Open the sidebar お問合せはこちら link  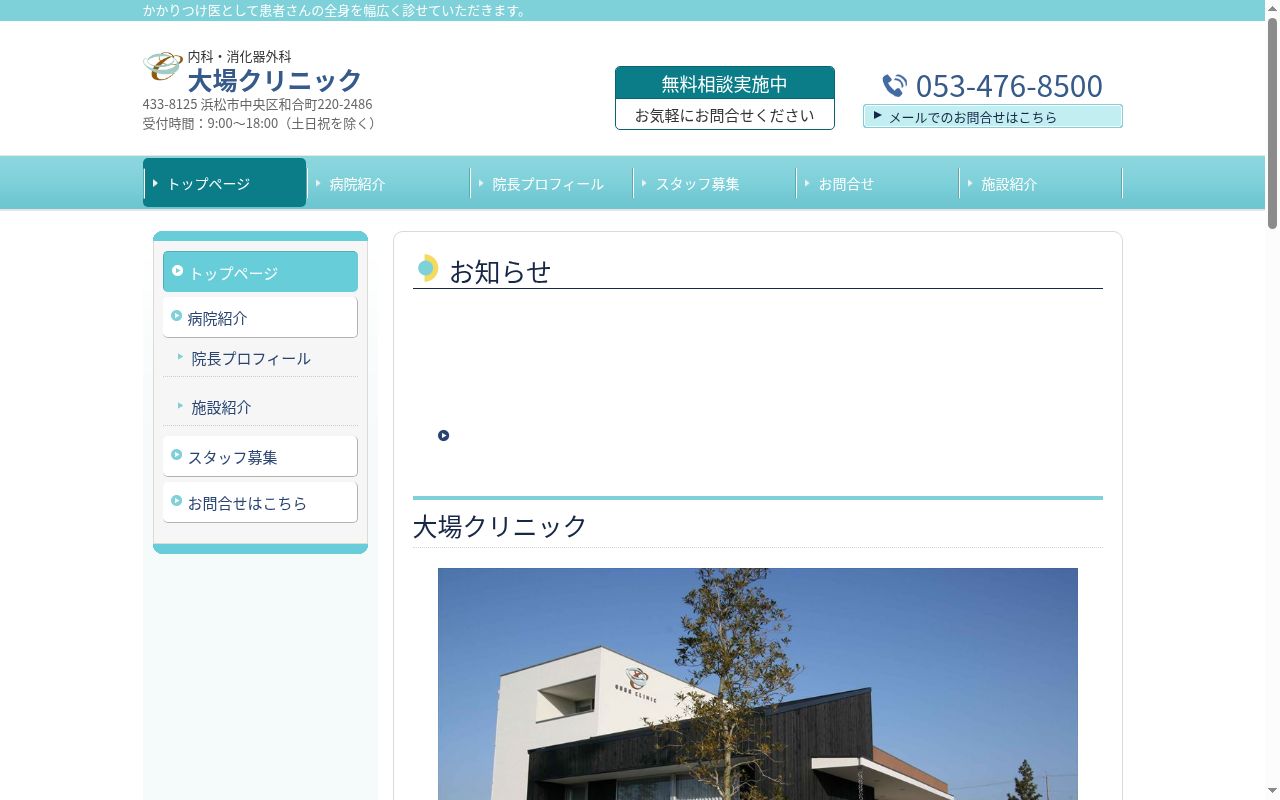260,502
